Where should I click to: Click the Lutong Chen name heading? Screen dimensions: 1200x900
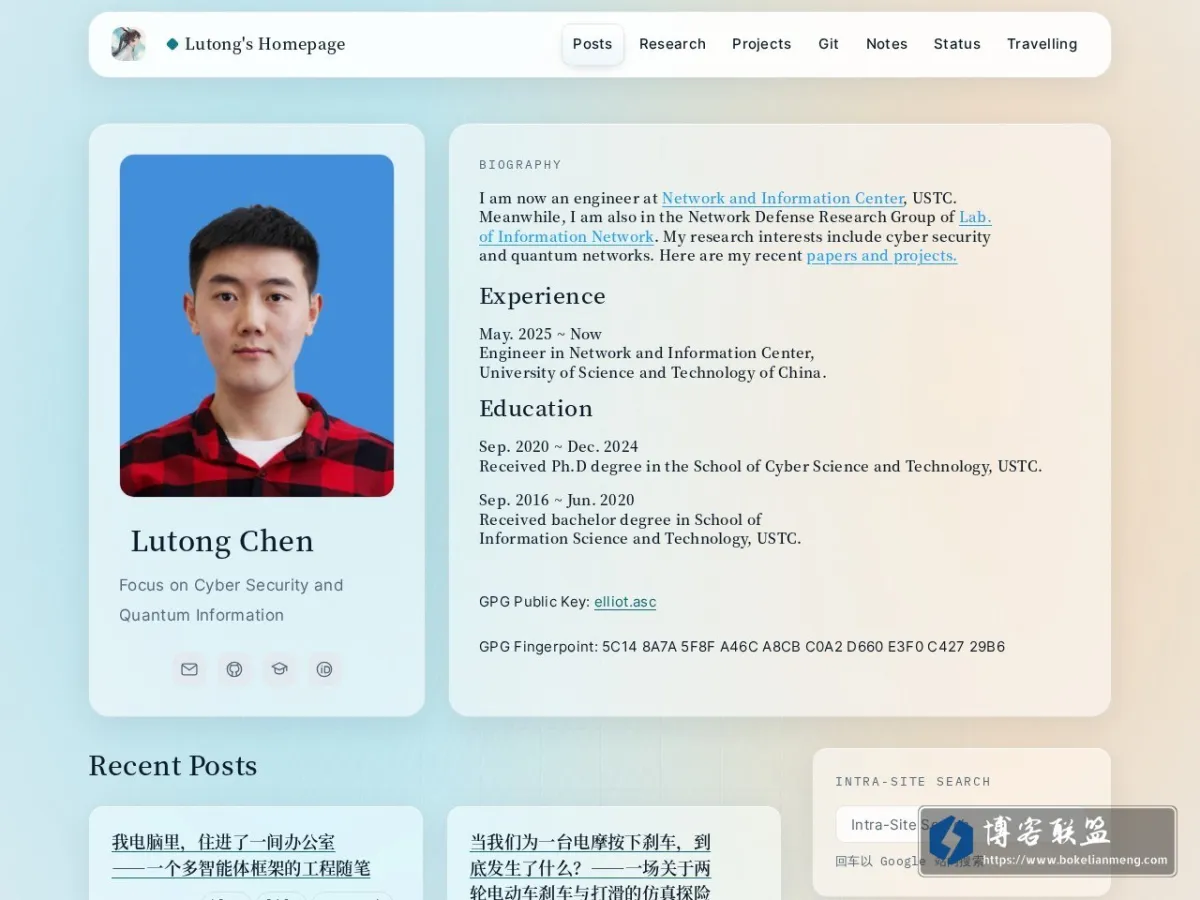click(222, 541)
